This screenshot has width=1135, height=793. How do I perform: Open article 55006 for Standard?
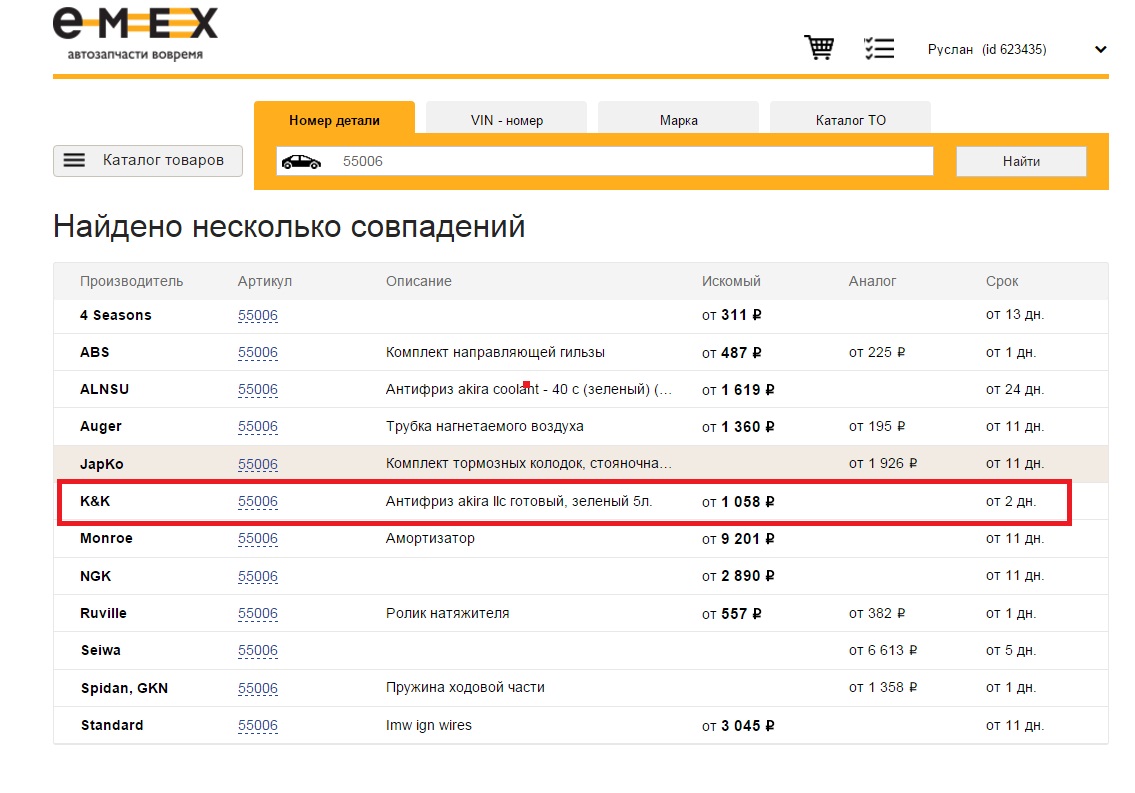click(x=258, y=725)
